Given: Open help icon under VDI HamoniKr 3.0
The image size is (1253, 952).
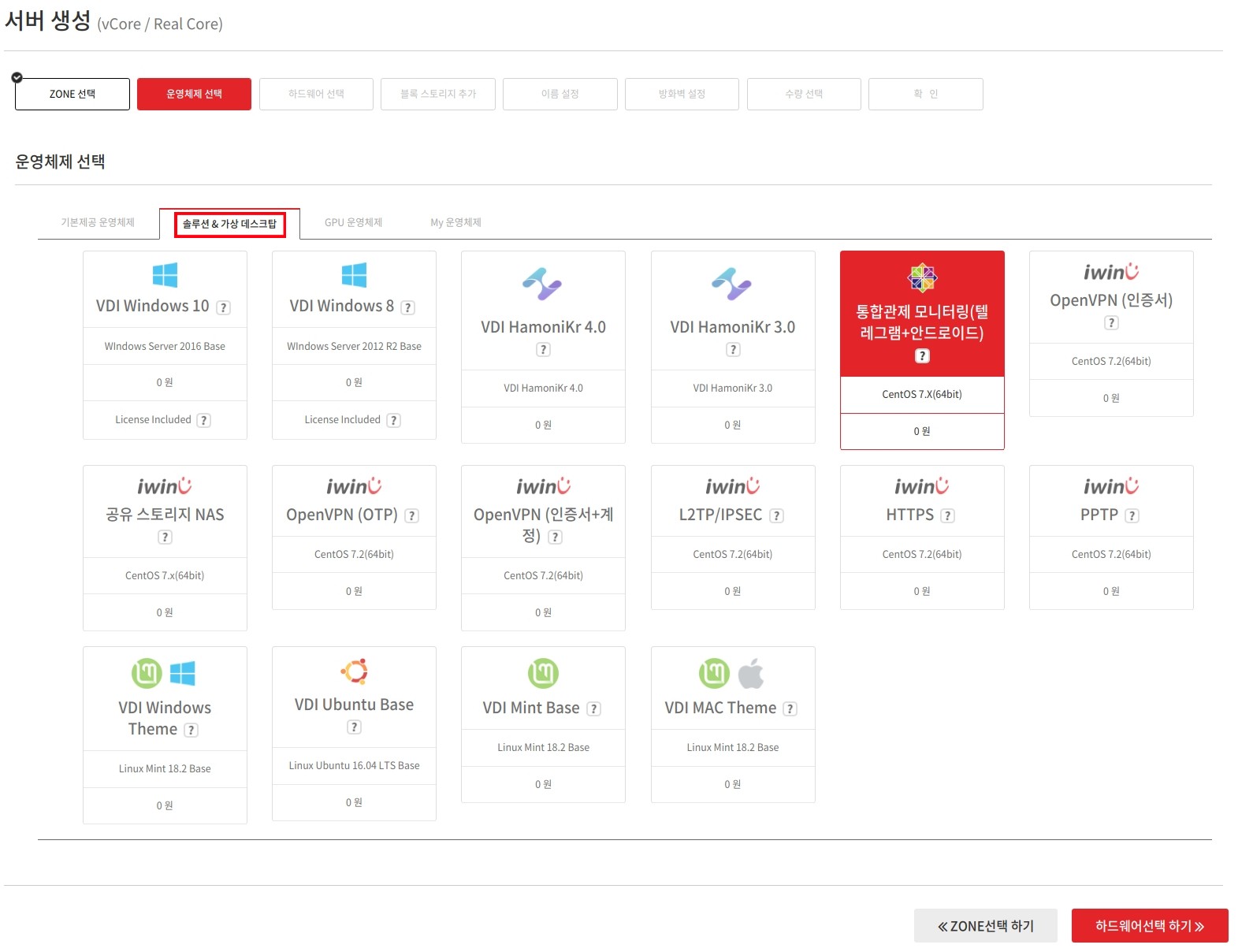Looking at the screenshot, I should 733,349.
